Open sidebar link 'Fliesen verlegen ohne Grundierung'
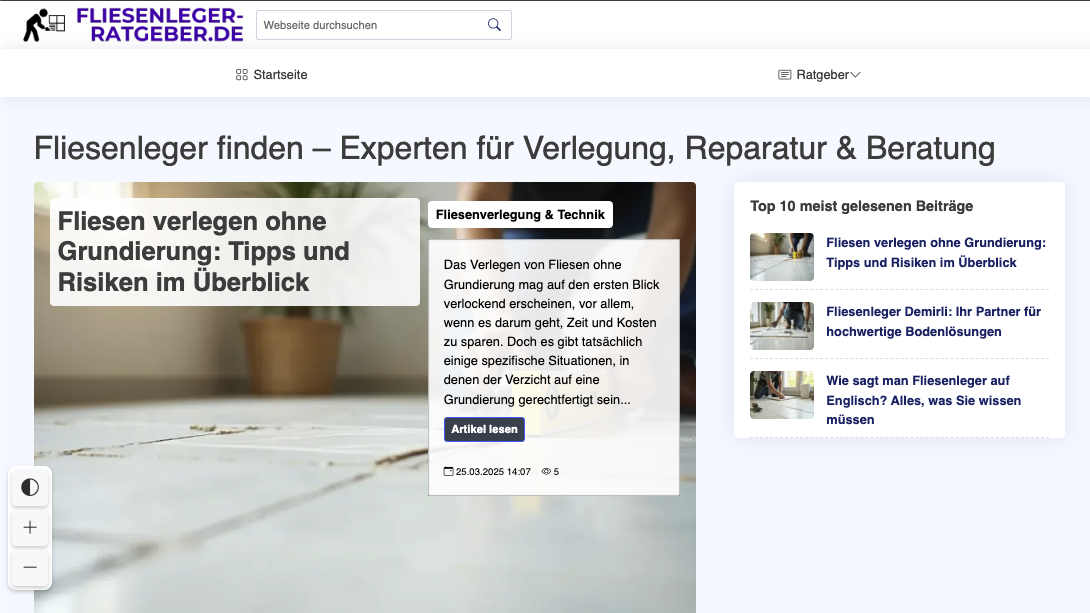Viewport: 1090px width, 613px height. point(935,252)
